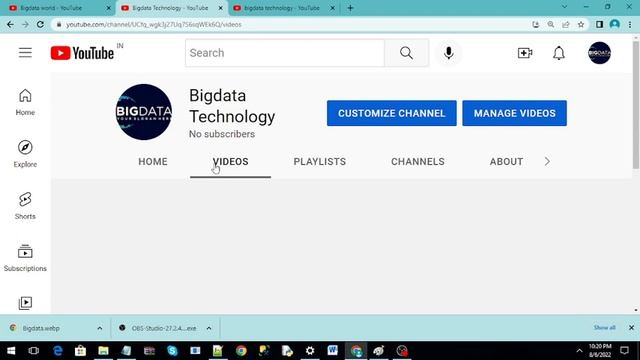640x360 pixels.
Task: Click browser forward arrow
Action: coord(25,24)
